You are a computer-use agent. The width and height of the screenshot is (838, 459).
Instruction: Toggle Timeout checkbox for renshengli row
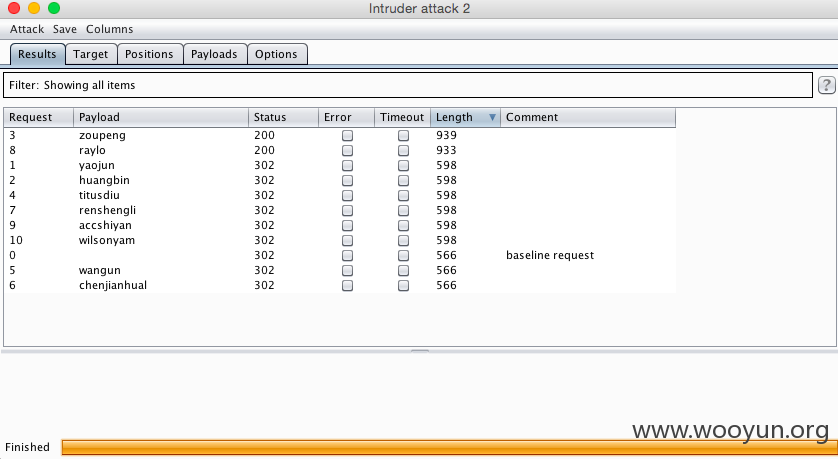tap(404, 211)
